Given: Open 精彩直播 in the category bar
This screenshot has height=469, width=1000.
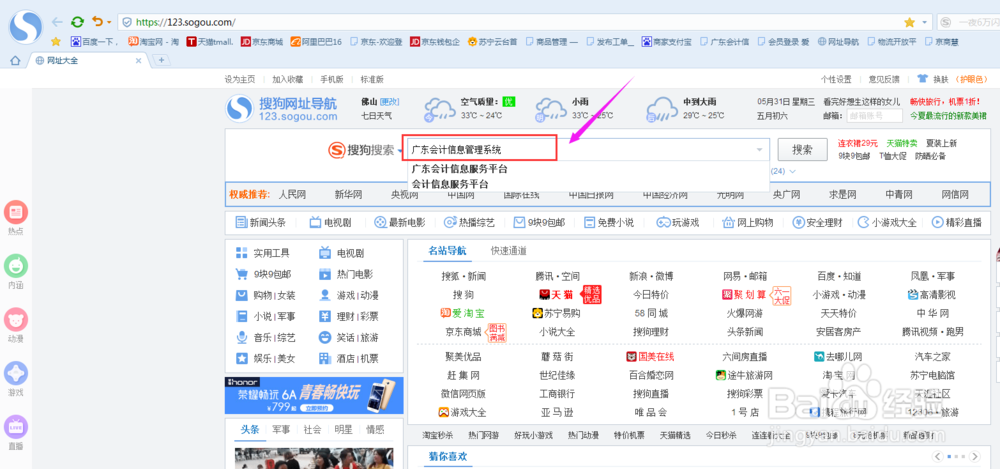Looking at the screenshot, I should pos(957,223).
